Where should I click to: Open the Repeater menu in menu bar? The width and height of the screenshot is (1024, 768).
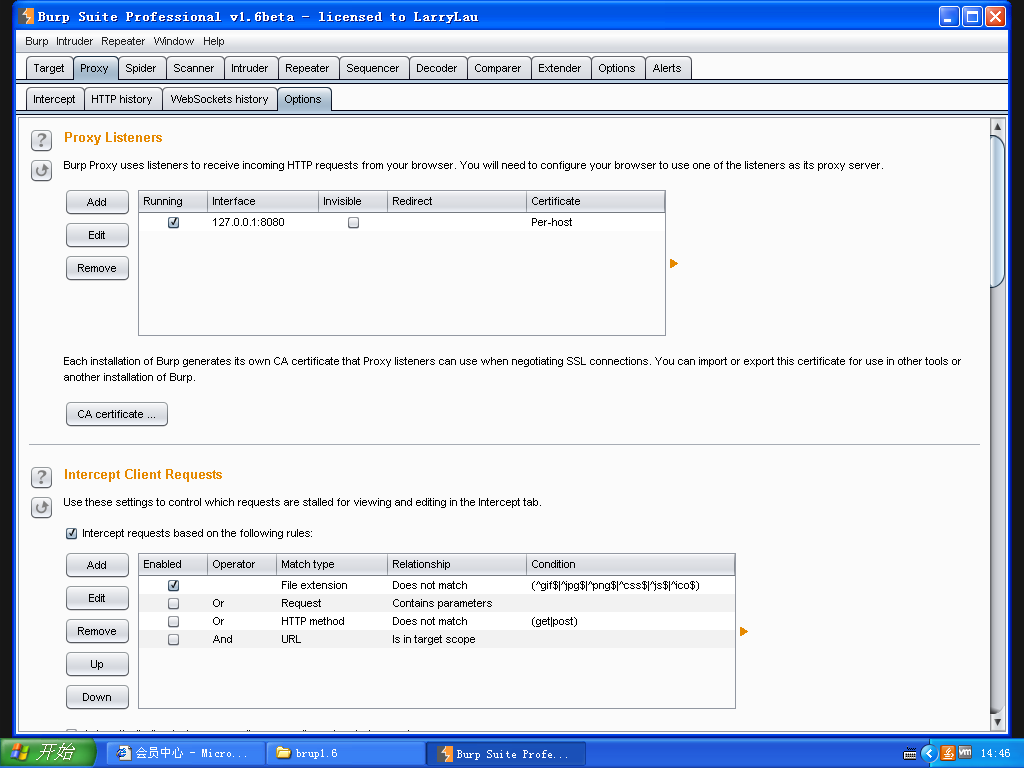[x=123, y=41]
